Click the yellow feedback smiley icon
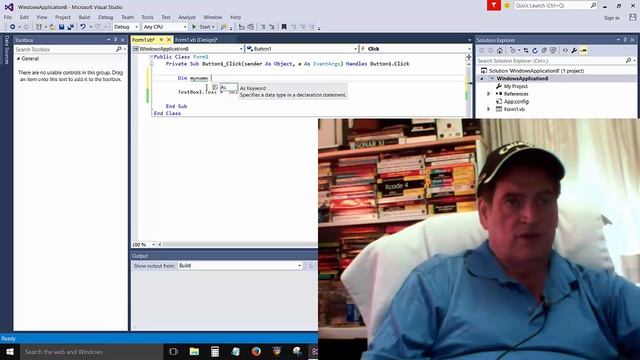Screen dimensions: 640x360 pos(507,5)
